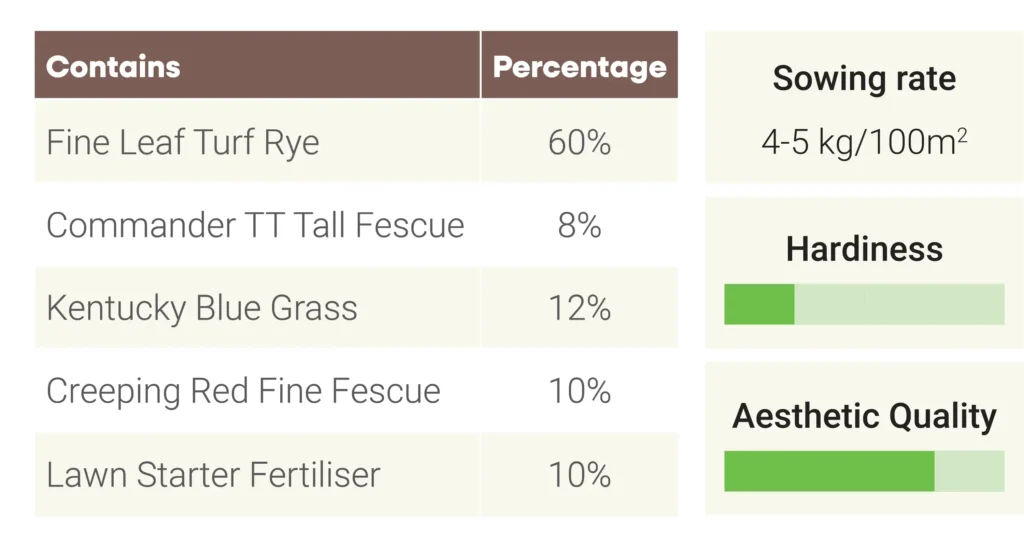
Task: Select Creeping Red Fine Fescue entry
Action: coord(243,391)
